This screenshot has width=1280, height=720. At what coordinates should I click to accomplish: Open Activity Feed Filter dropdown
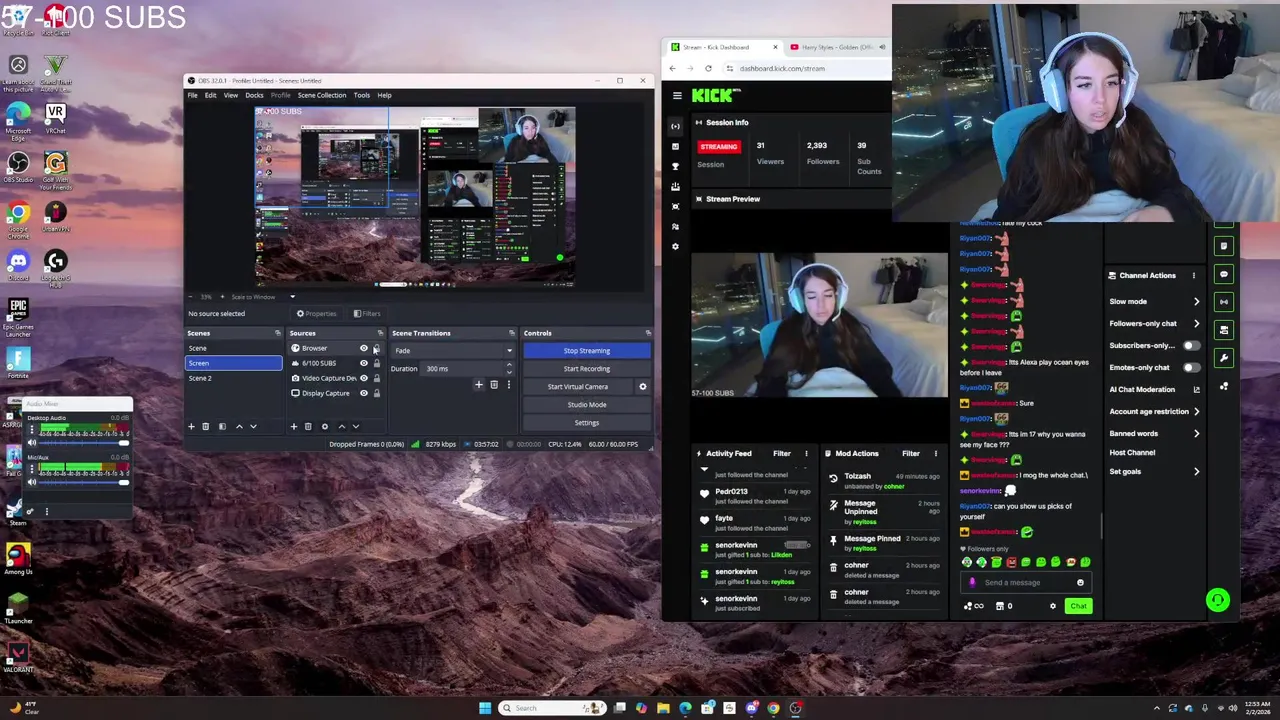tap(782, 454)
